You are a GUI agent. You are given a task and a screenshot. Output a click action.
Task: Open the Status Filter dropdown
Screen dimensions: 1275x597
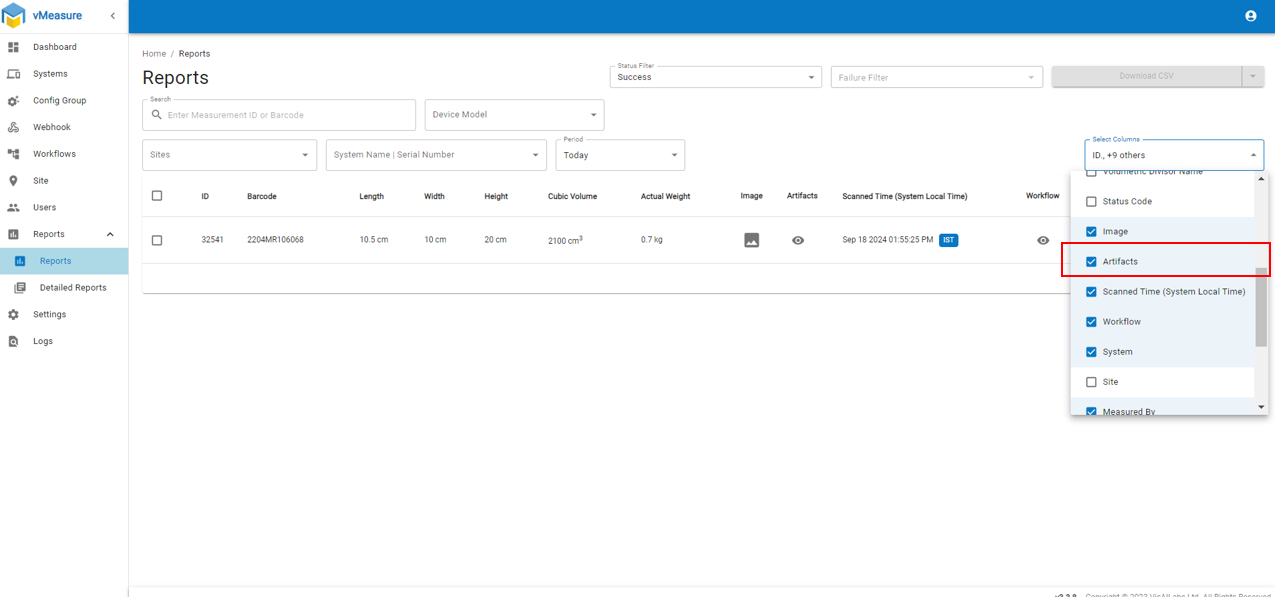pos(715,77)
